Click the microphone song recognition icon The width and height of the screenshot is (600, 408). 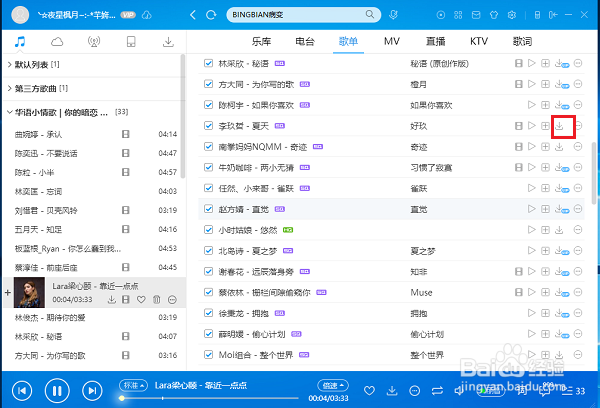click(x=393, y=15)
